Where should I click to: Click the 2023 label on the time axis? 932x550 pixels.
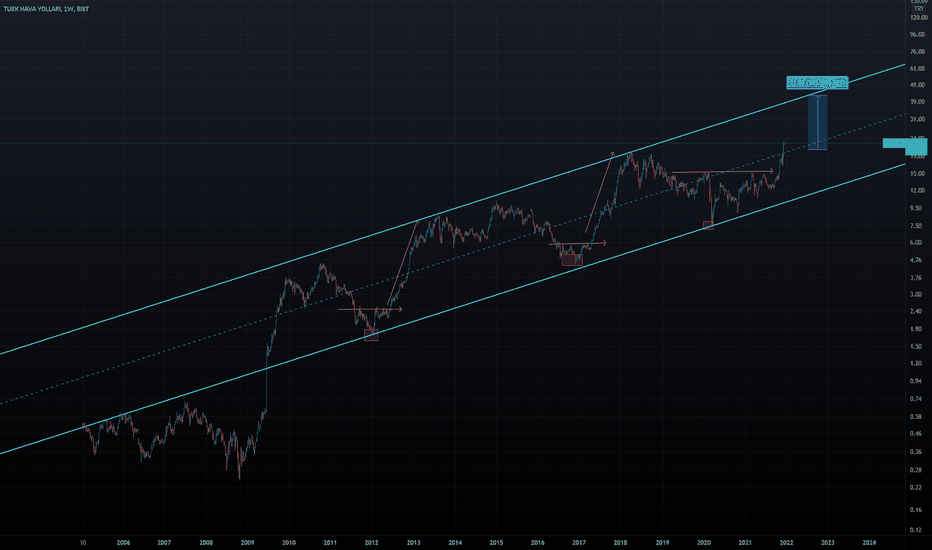coord(828,542)
